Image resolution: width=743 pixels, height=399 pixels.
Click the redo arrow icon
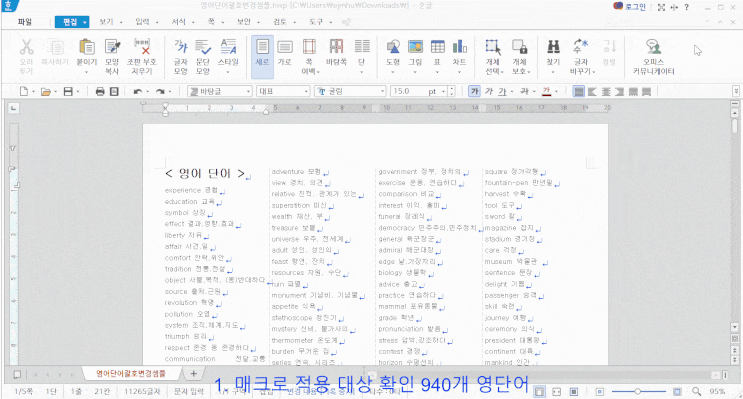pyautogui.click(x=161, y=91)
